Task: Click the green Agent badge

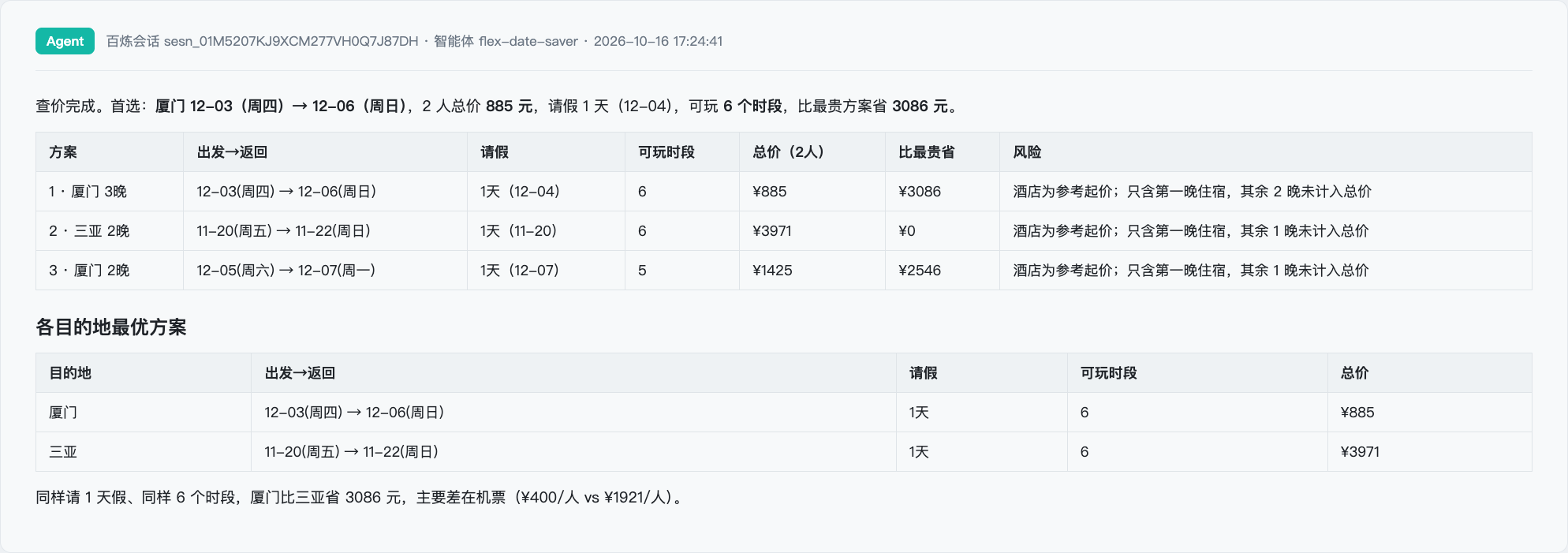Action: point(65,41)
